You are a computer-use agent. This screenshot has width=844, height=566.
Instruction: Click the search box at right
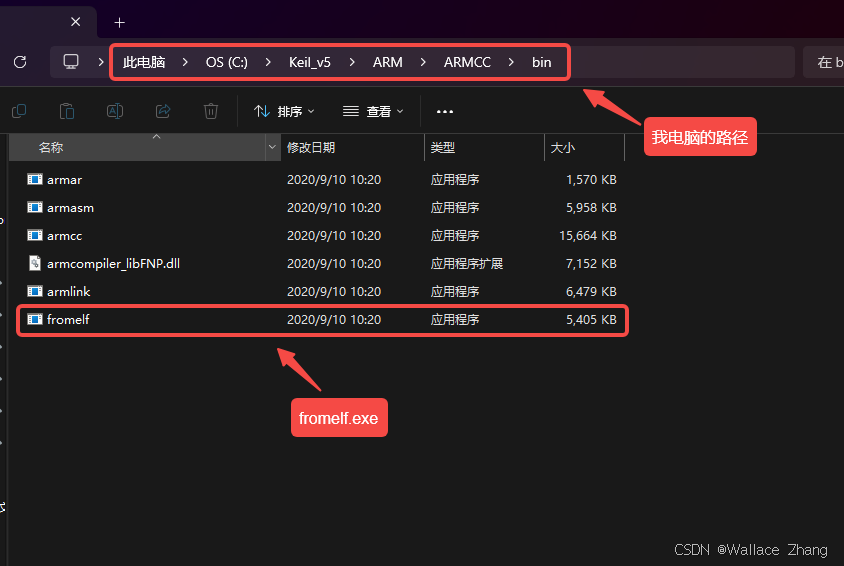(x=824, y=62)
